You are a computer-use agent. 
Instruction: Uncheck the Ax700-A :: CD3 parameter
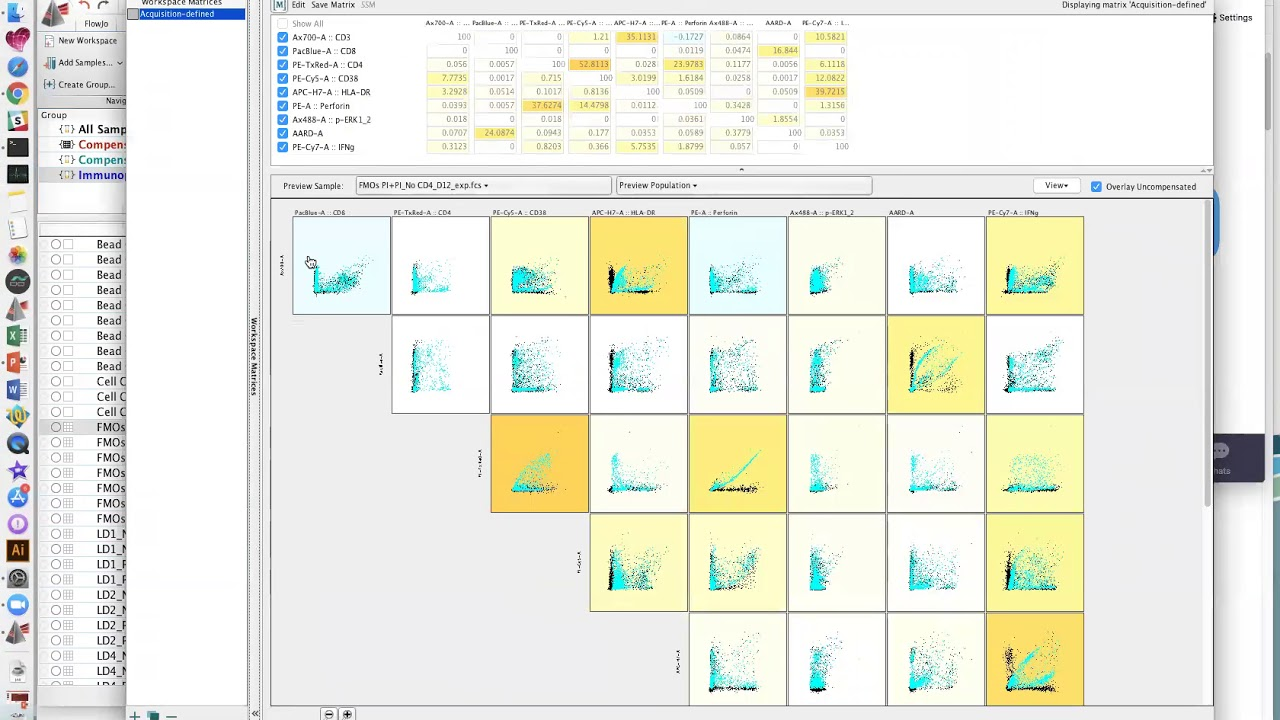click(x=282, y=37)
